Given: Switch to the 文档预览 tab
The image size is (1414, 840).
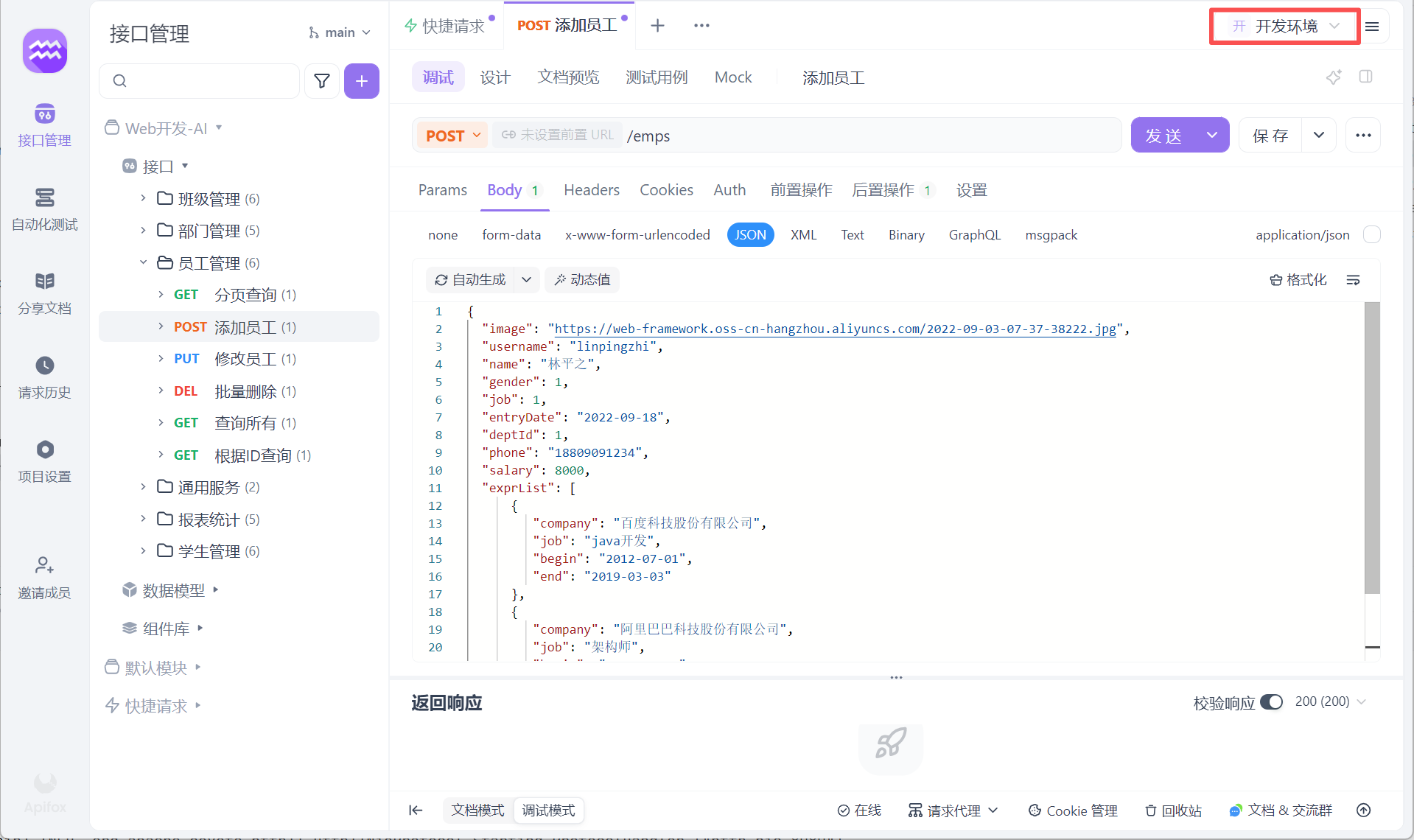Looking at the screenshot, I should click(x=568, y=77).
